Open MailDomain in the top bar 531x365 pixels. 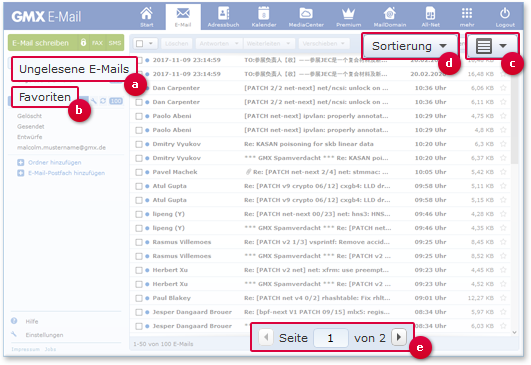(x=390, y=17)
